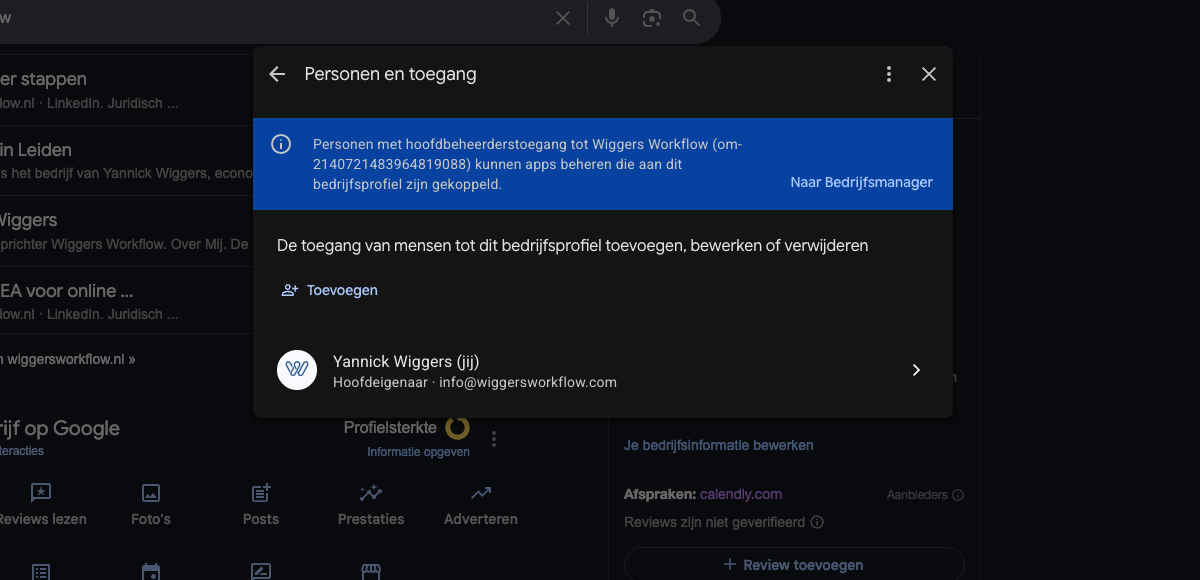Close the Personen en toegang dialog
1200x580 pixels.
tap(929, 74)
